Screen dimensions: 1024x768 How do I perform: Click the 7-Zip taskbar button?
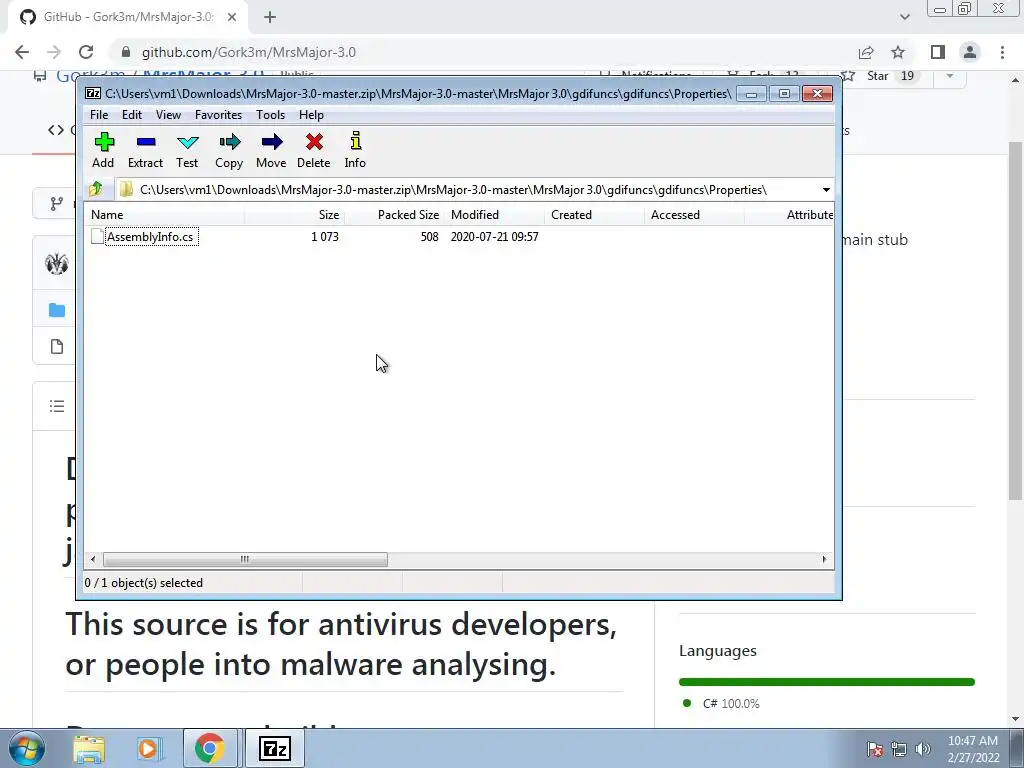tap(274, 749)
